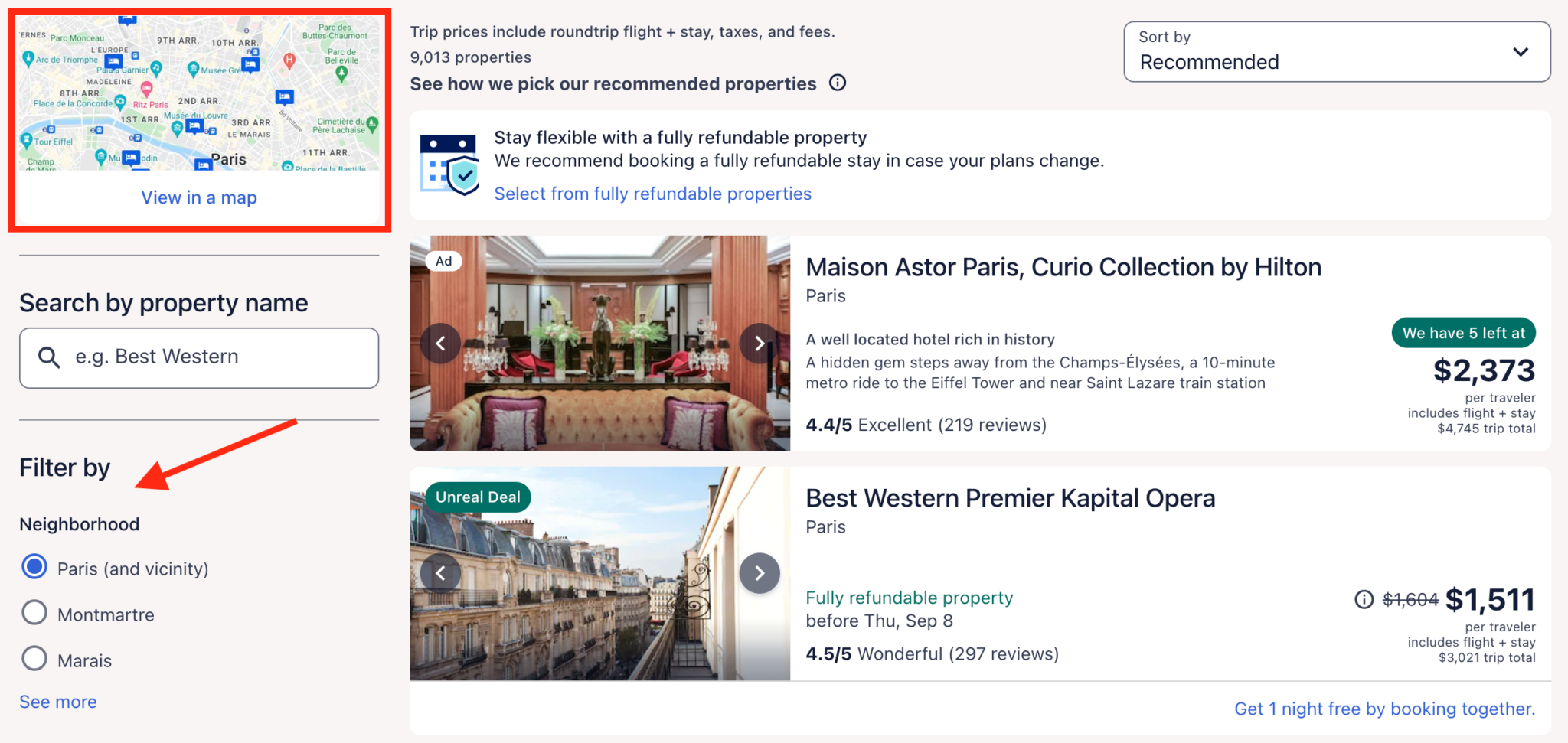Click the price info icon beside $1,604
Image resolution: width=1568 pixels, height=743 pixels.
[1364, 600]
